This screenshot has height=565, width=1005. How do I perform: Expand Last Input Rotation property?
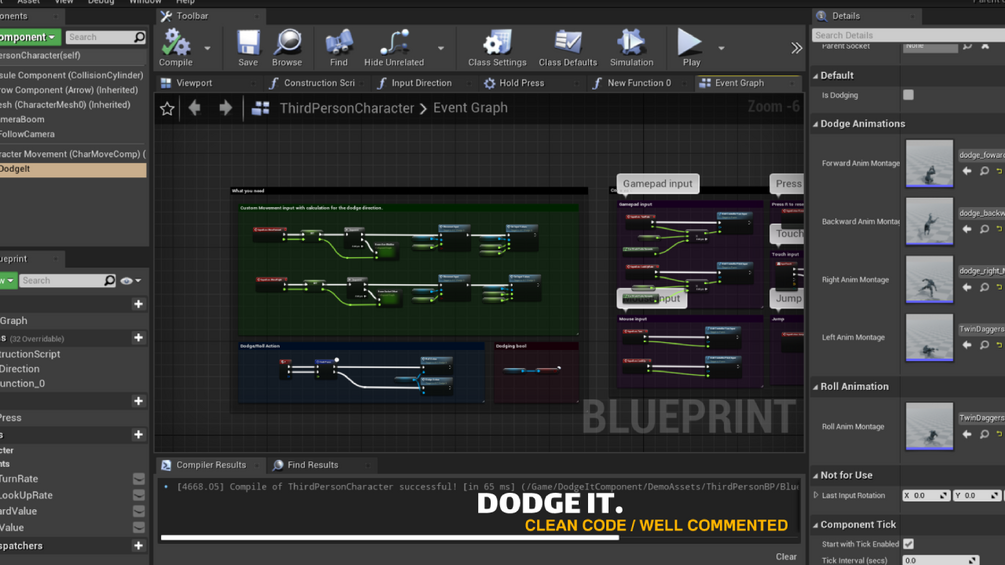816,495
